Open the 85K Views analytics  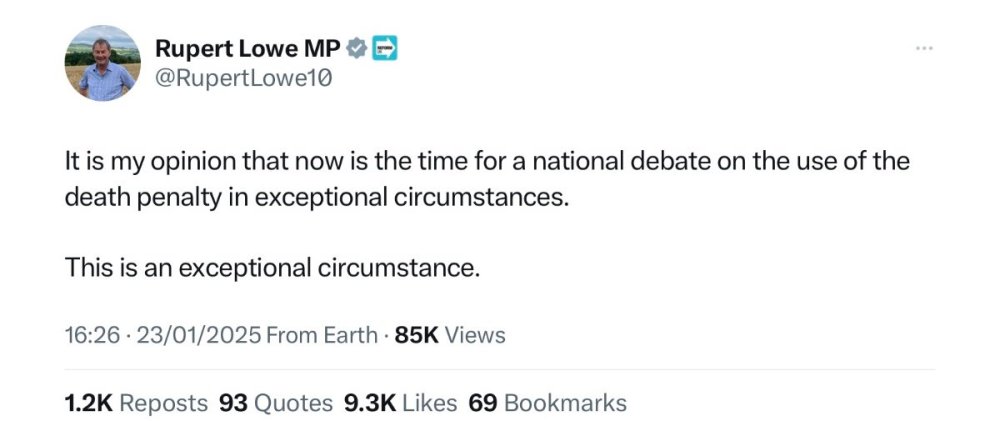coord(450,335)
